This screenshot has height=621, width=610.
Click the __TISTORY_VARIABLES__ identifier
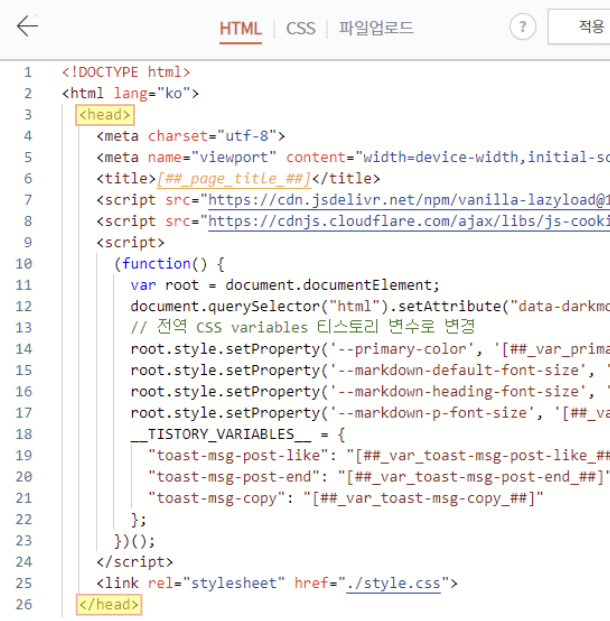pos(221,434)
